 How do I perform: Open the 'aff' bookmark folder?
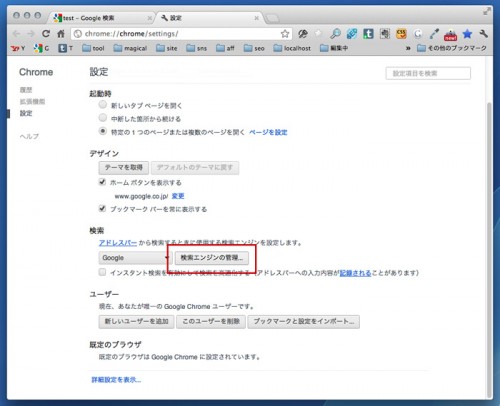[x=225, y=48]
